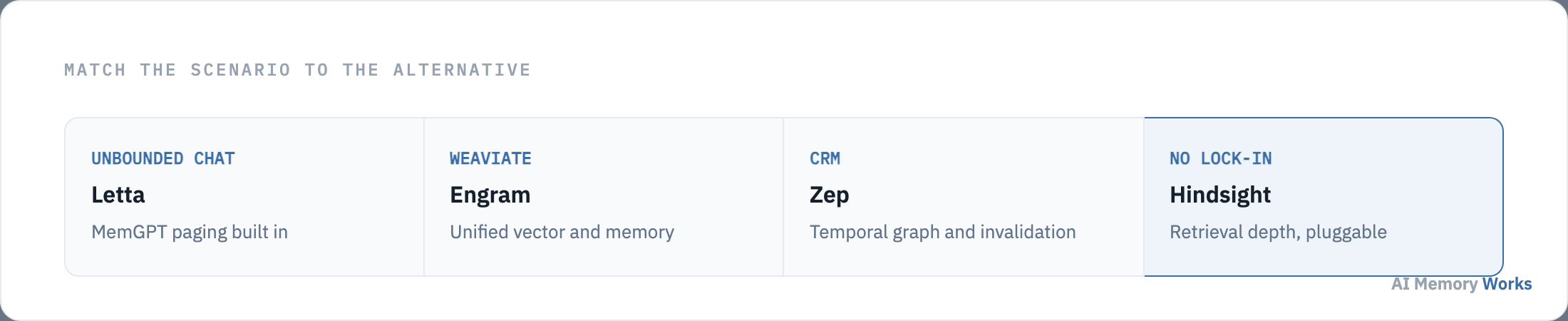The width and height of the screenshot is (1568, 321).
Task: Click "Unified vector and memory" description
Action: coord(562,232)
